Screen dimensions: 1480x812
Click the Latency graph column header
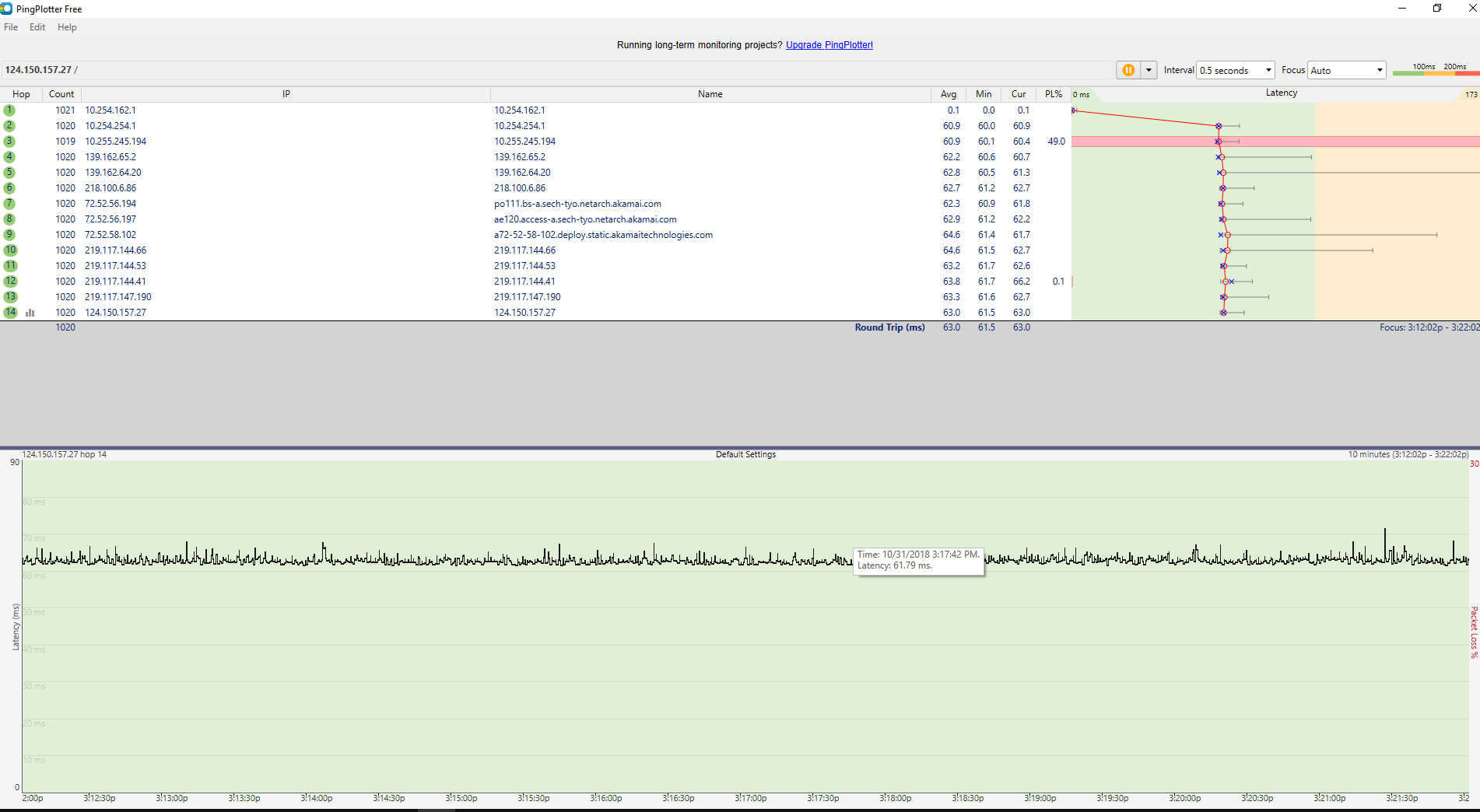pos(1281,93)
